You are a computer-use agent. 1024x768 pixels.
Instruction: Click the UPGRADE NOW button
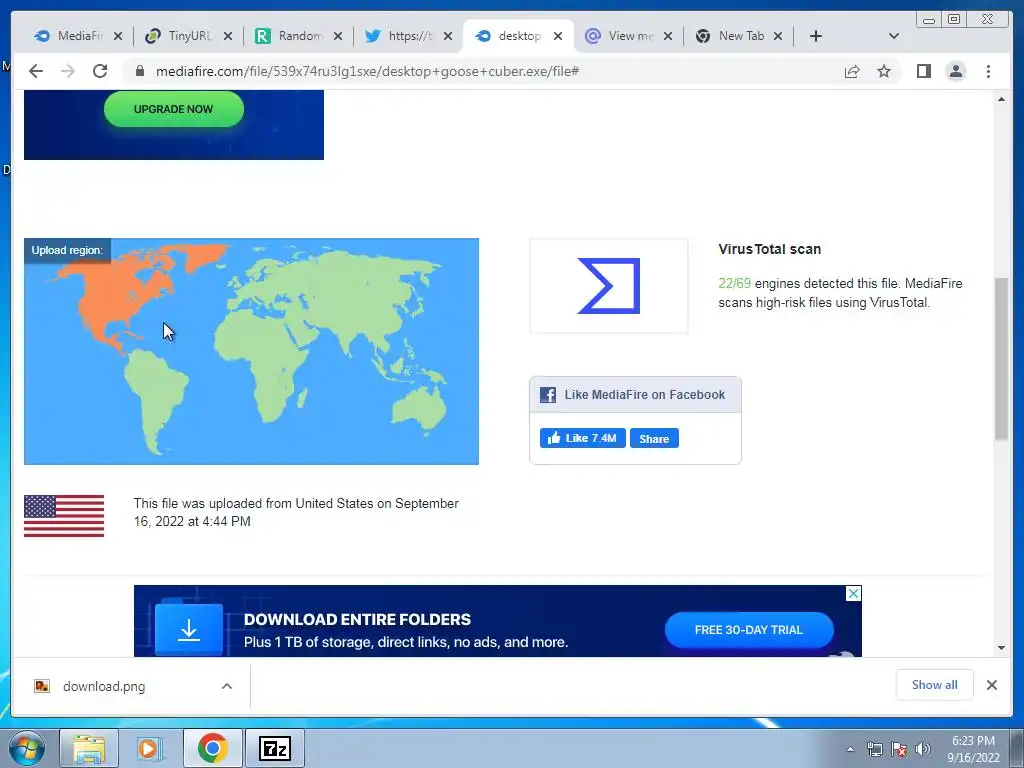(x=174, y=109)
